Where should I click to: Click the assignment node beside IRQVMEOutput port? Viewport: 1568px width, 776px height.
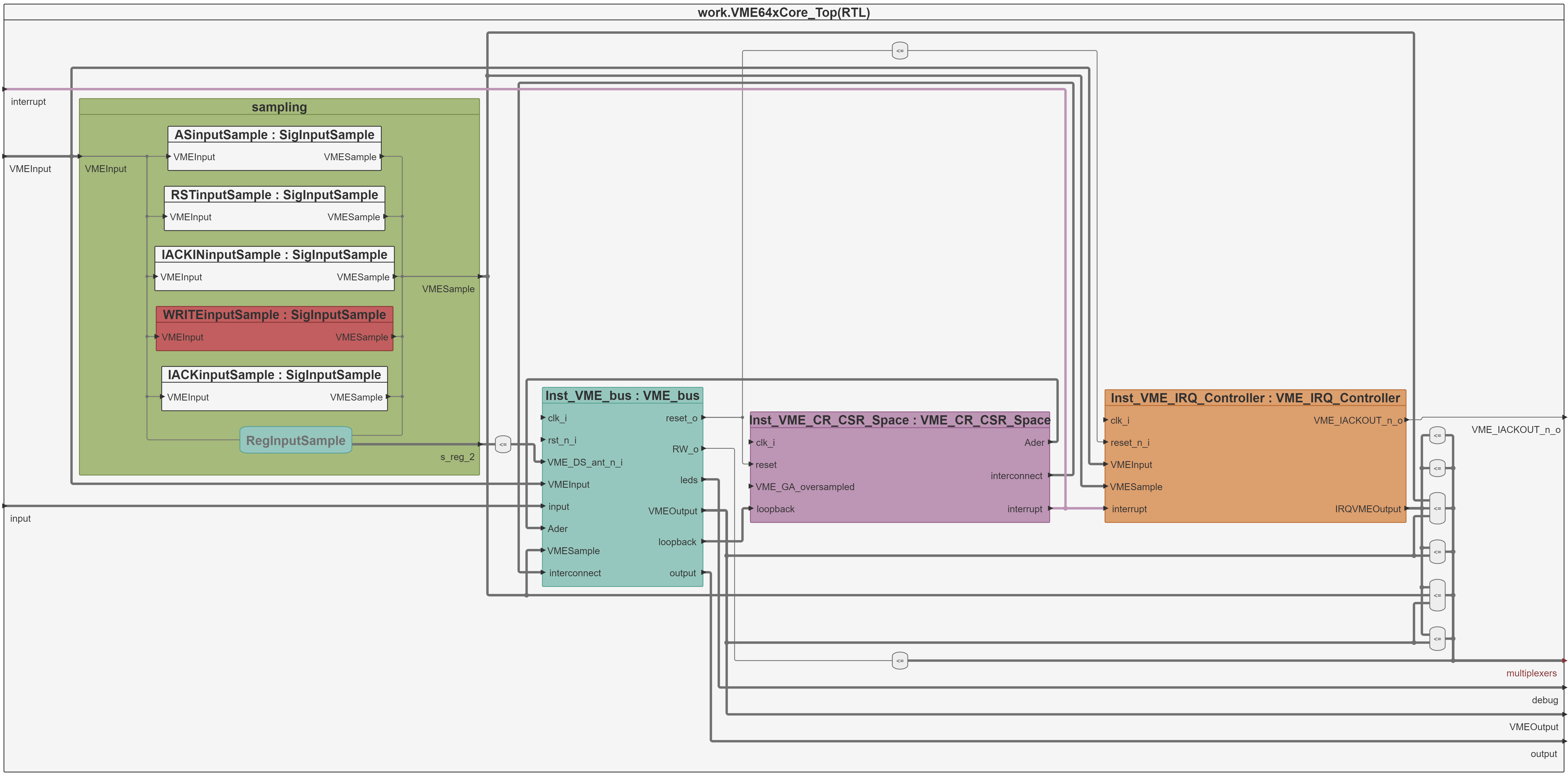click(1437, 508)
